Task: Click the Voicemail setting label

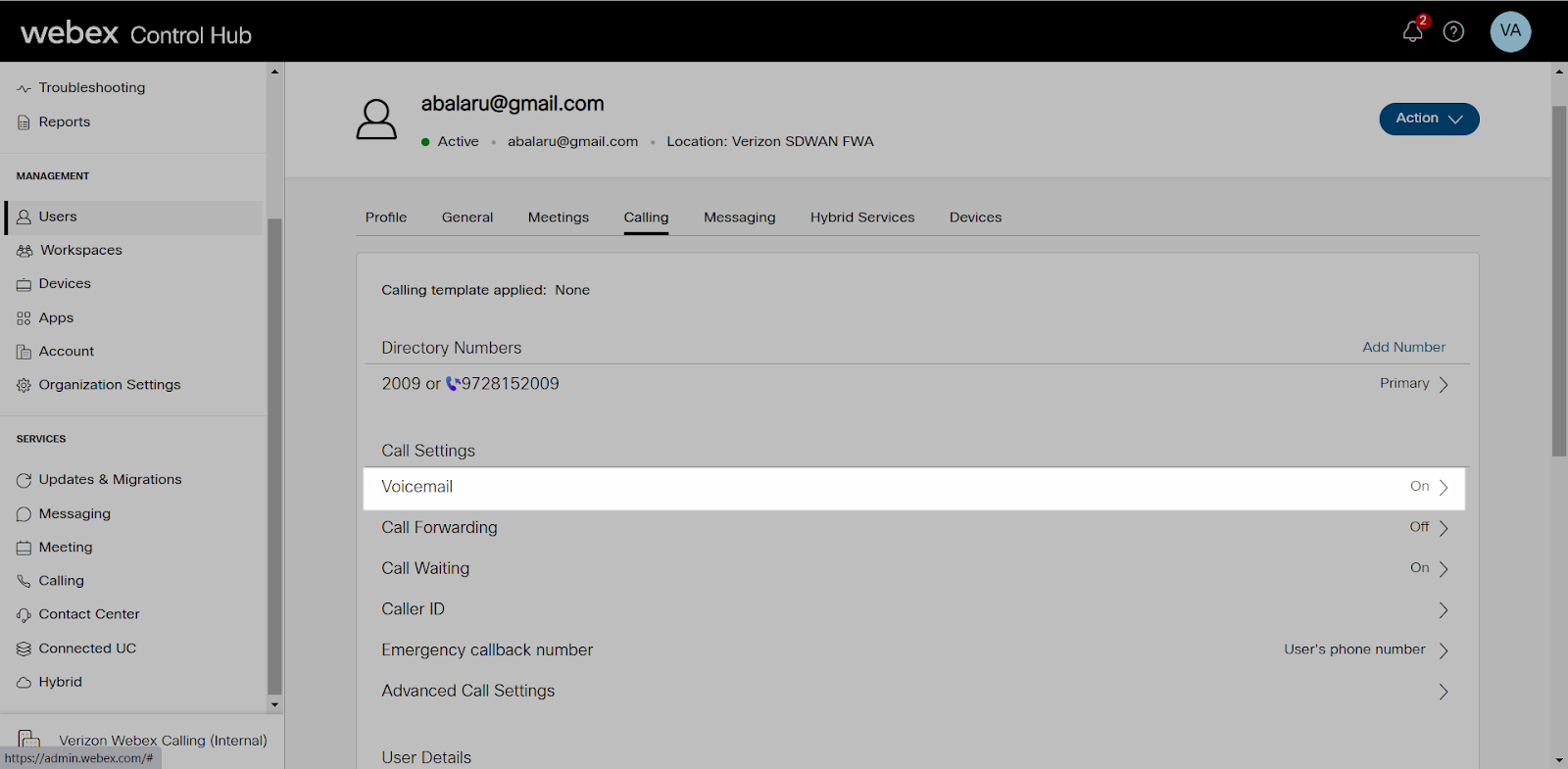Action: click(x=416, y=487)
